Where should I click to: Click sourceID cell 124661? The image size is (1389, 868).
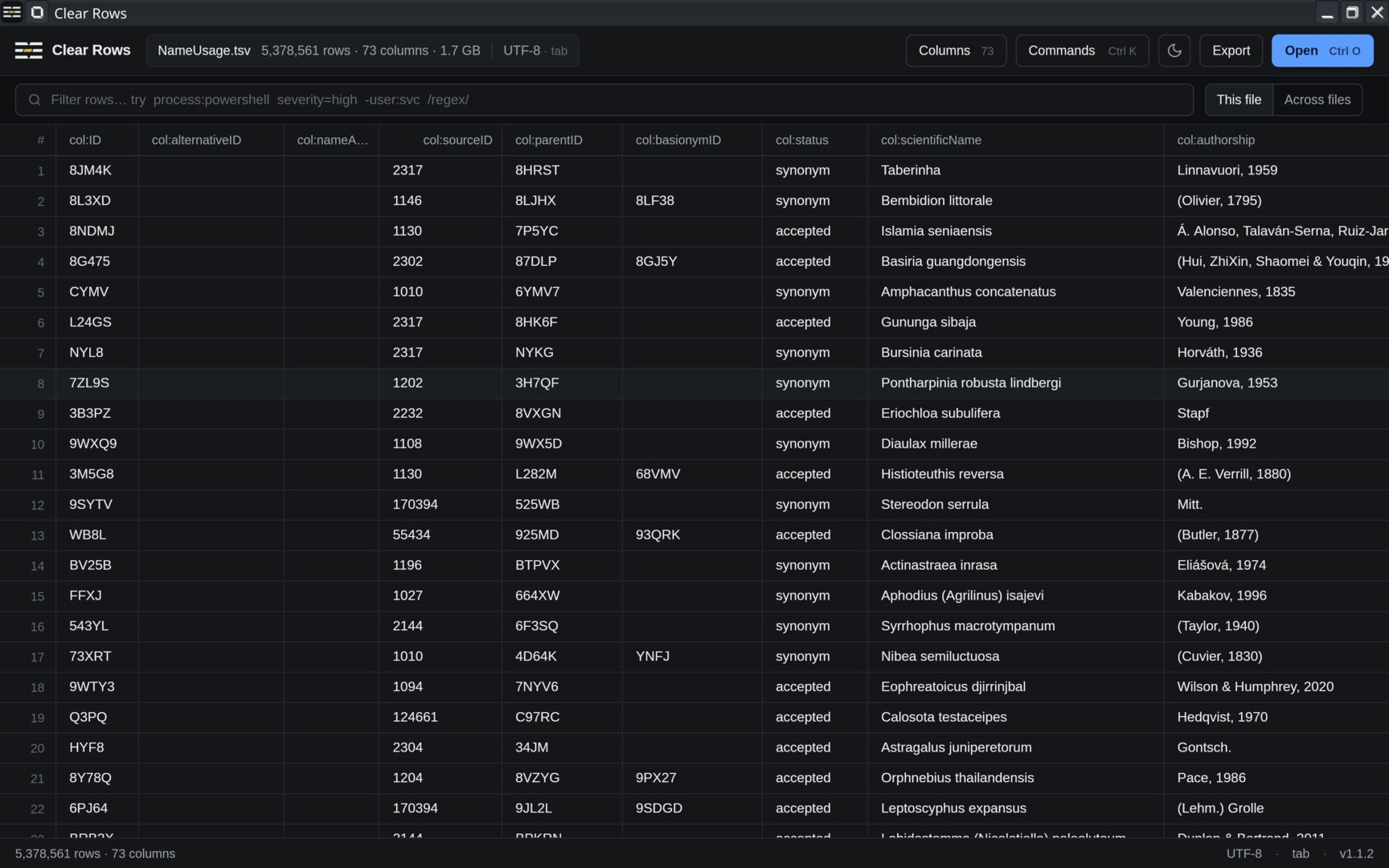pyautogui.click(x=440, y=717)
